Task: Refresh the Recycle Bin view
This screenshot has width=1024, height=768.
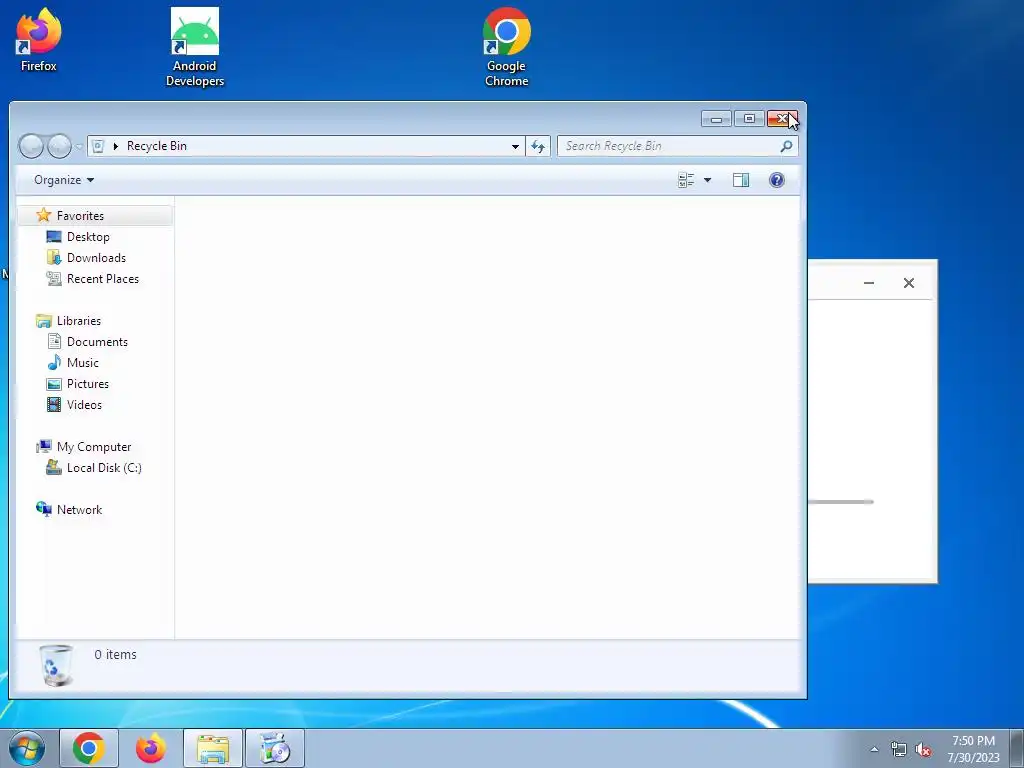Action: click(x=538, y=146)
